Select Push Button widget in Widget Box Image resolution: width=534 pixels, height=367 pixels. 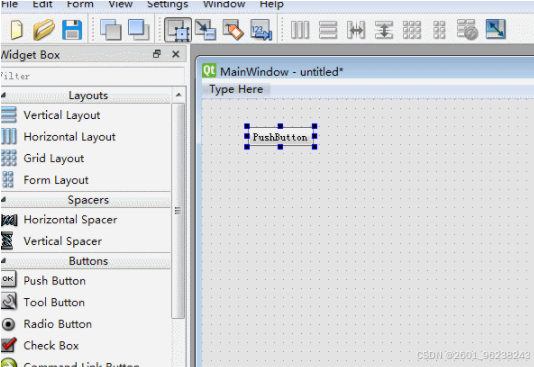click(85, 281)
